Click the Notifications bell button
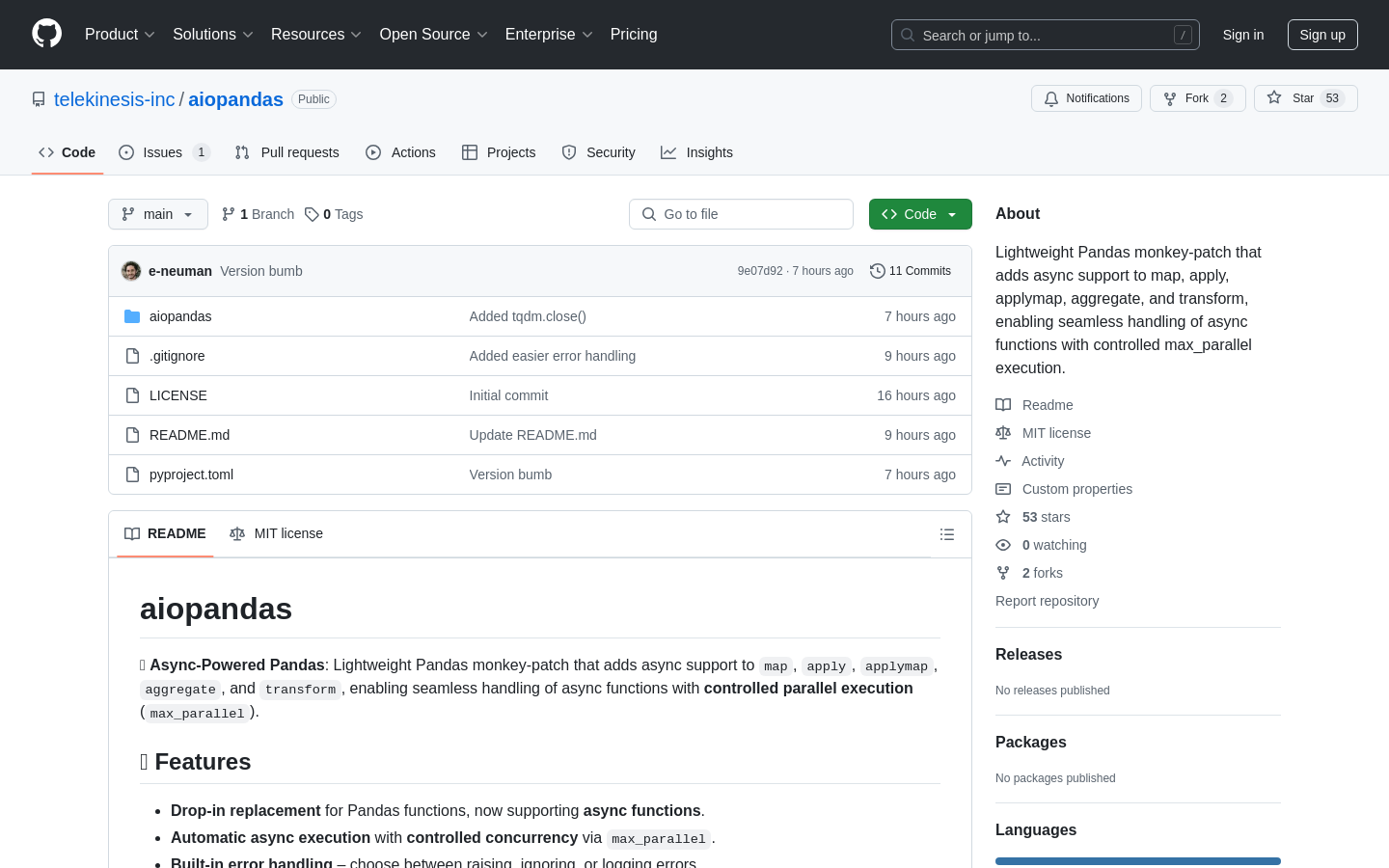 1086,98
